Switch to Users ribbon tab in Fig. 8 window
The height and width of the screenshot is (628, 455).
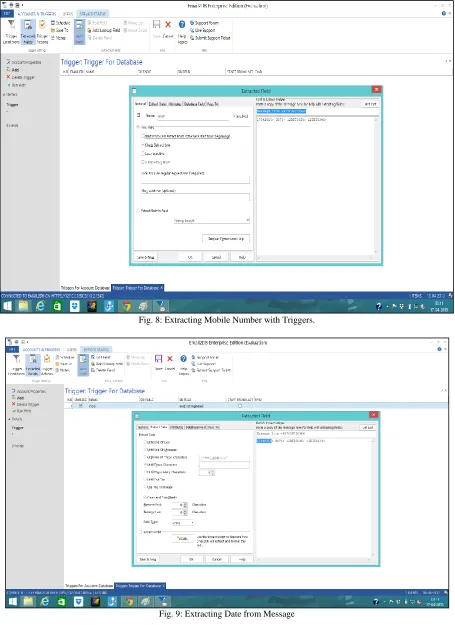[x=68, y=14]
